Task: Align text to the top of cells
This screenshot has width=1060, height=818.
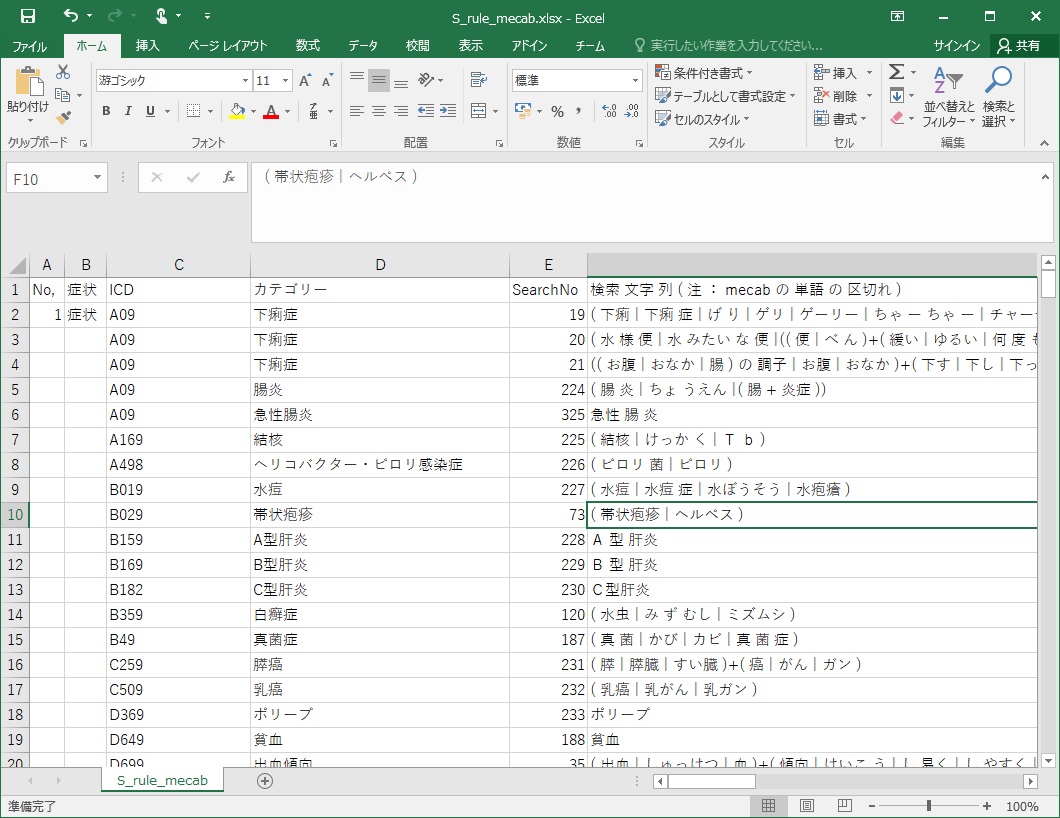Action: 357,80
